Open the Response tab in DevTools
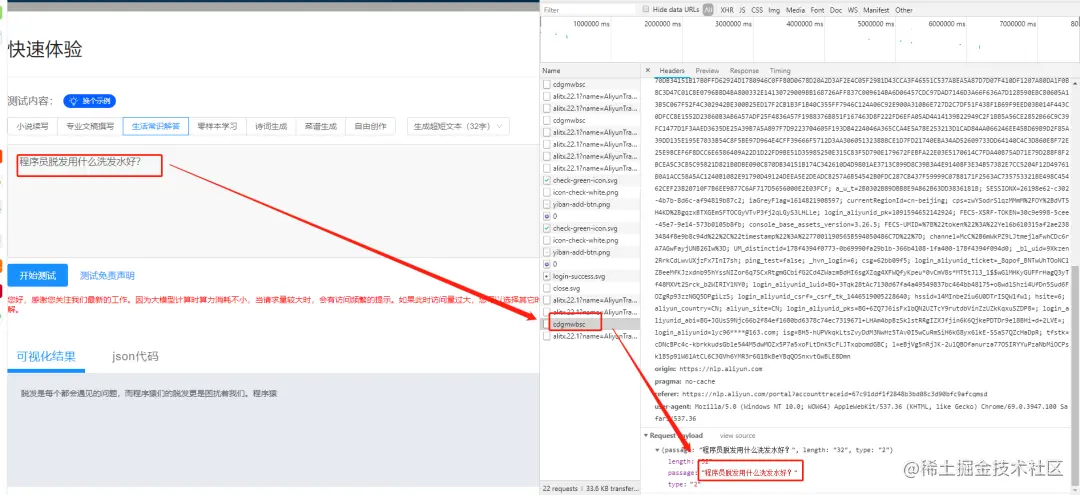Screen dimensions: 1080x495 click(744, 71)
